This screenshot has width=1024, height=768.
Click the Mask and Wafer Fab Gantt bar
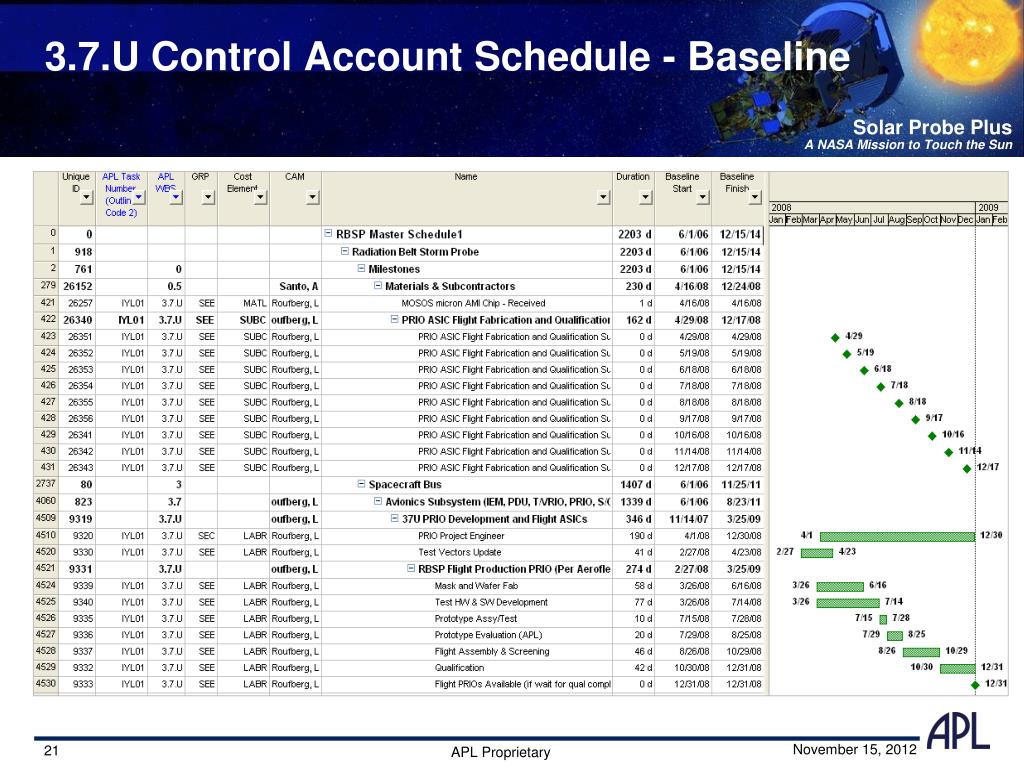coord(840,586)
